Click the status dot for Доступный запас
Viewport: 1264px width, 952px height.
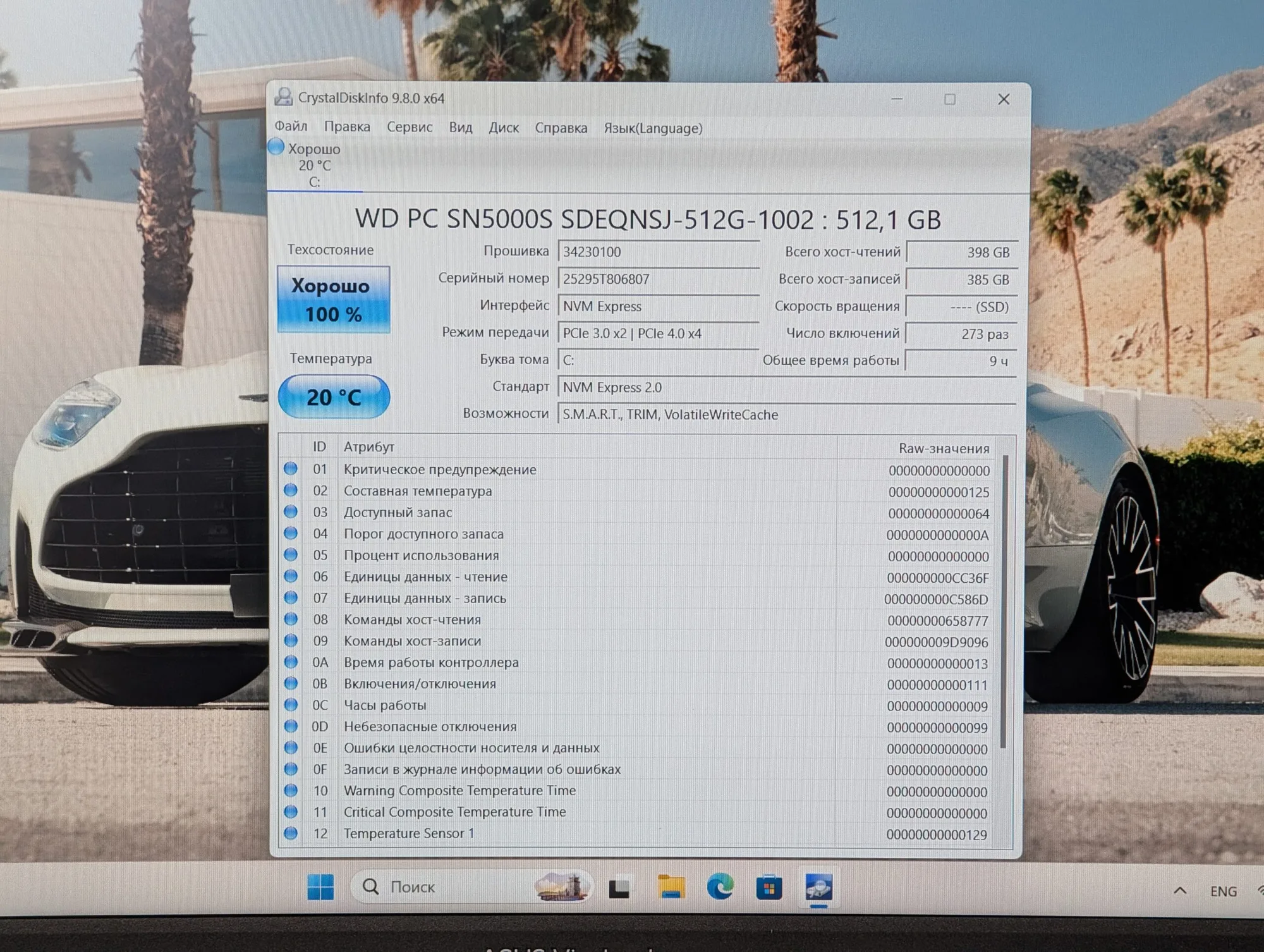pos(291,511)
